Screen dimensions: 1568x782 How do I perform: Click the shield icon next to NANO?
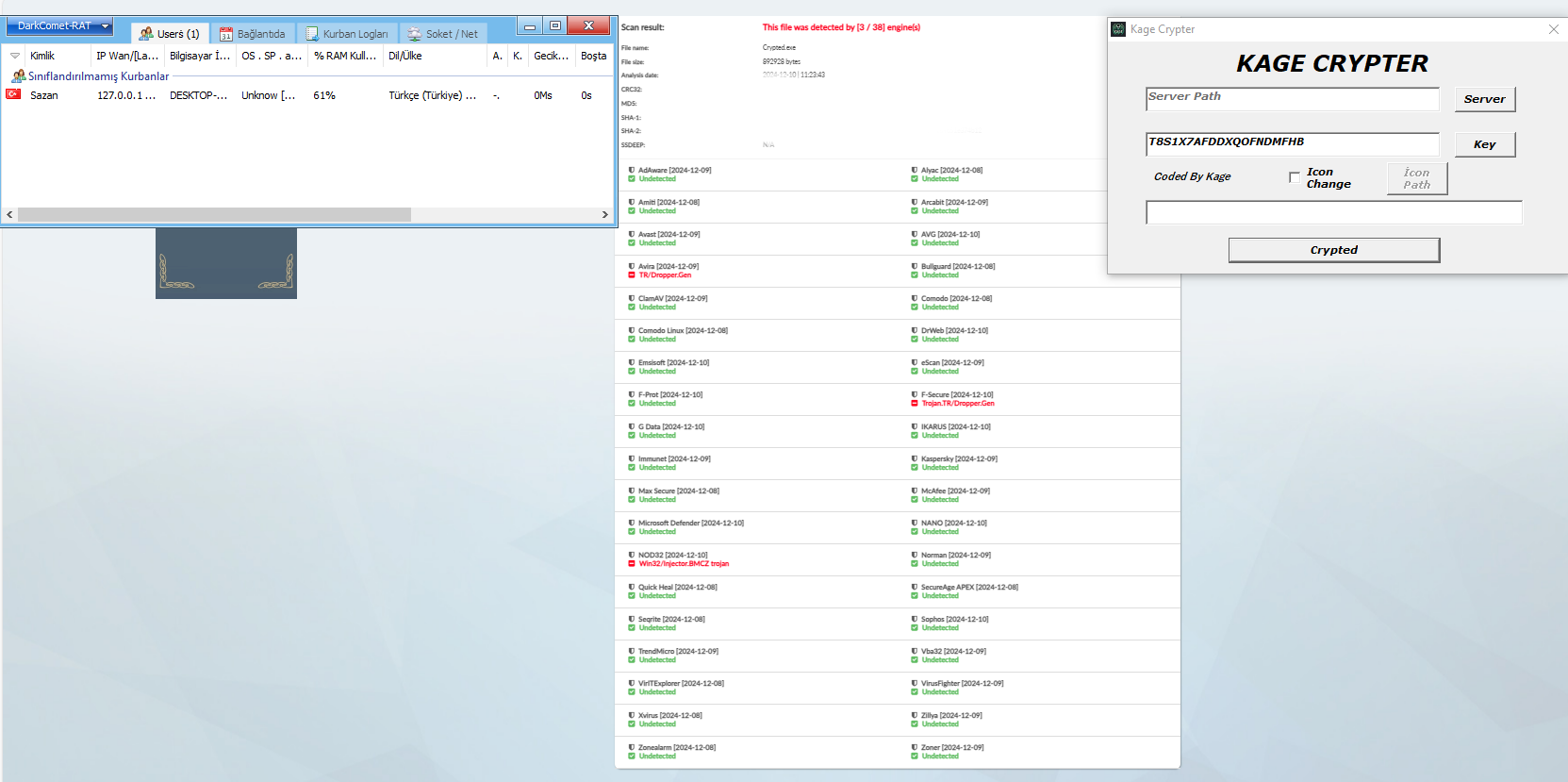pos(915,523)
